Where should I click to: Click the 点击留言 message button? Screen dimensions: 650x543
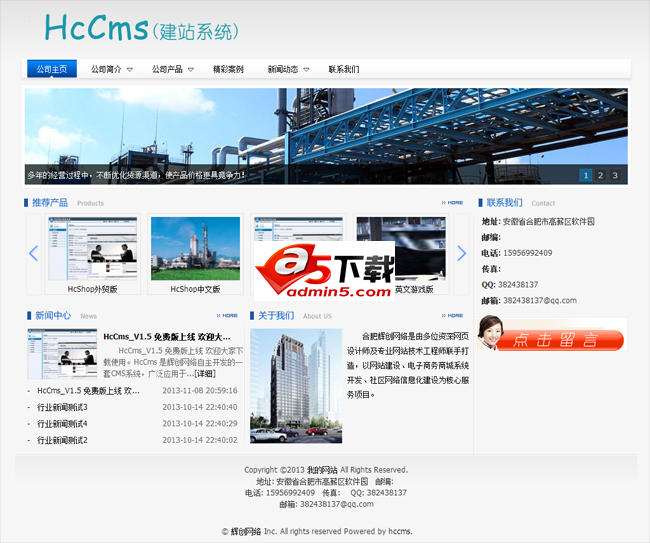(x=552, y=335)
